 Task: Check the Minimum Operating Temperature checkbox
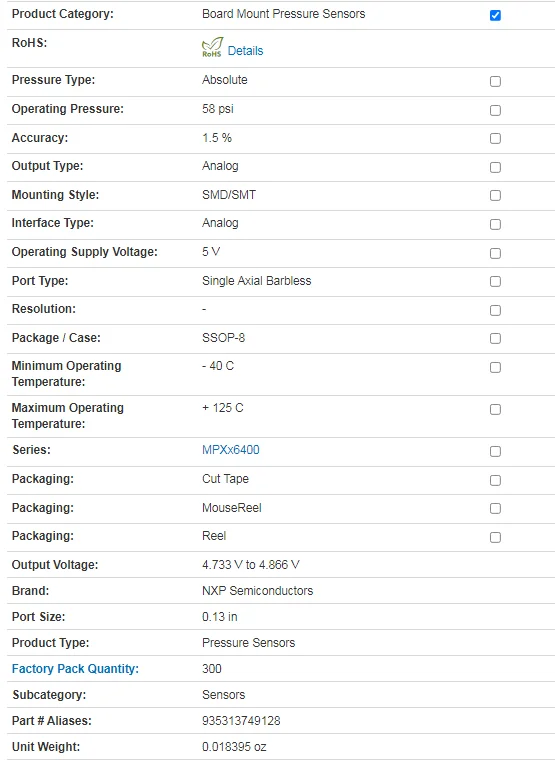click(x=495, y=367)
